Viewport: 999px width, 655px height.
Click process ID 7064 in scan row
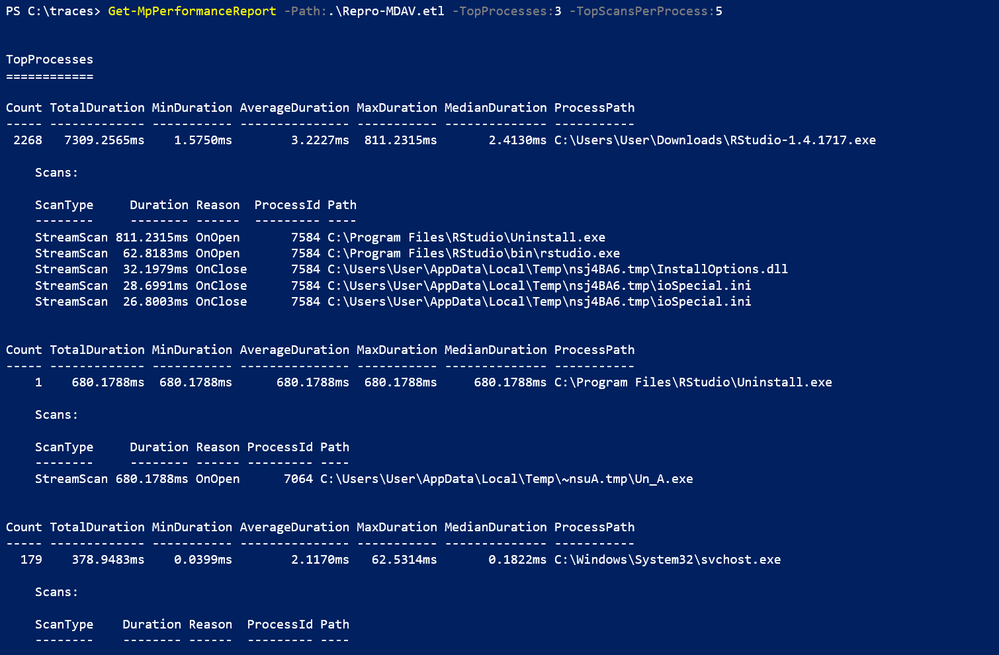click(298, 479)
